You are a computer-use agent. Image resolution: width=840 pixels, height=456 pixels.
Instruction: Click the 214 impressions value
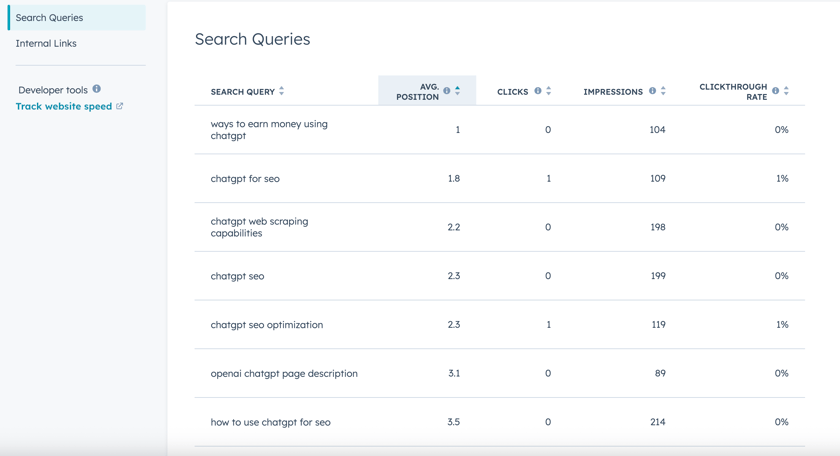658,422
